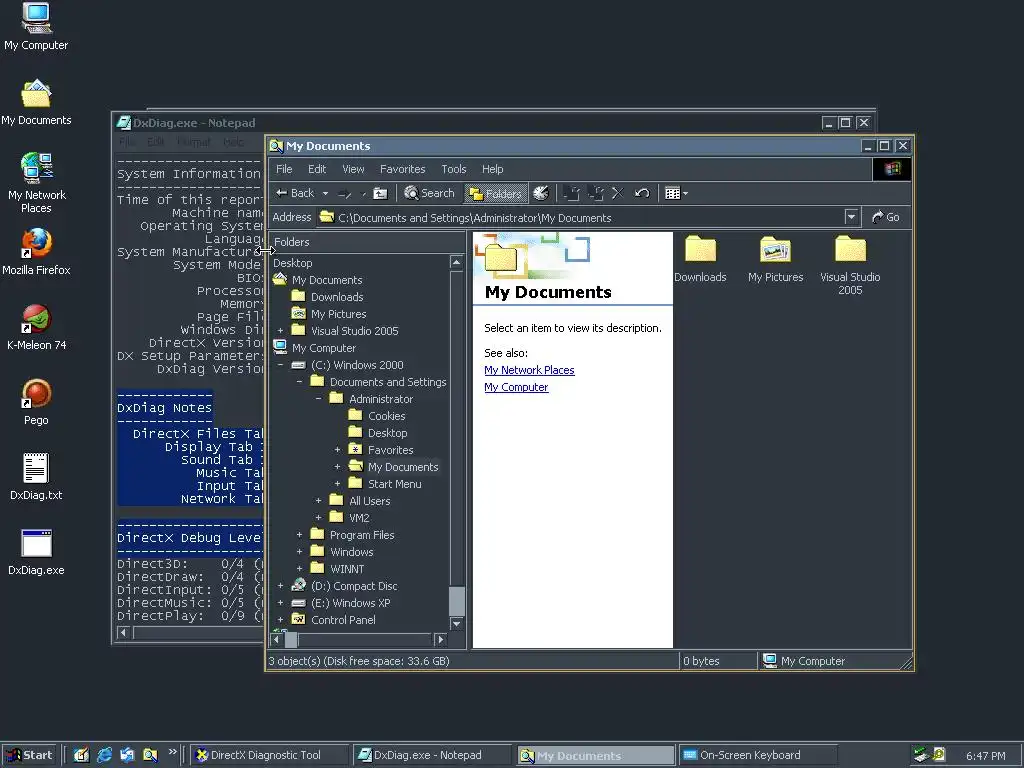This screenshot has width=1024, height=768.
Task: Click the Move To toolbar icon
Action: (571, 193)
